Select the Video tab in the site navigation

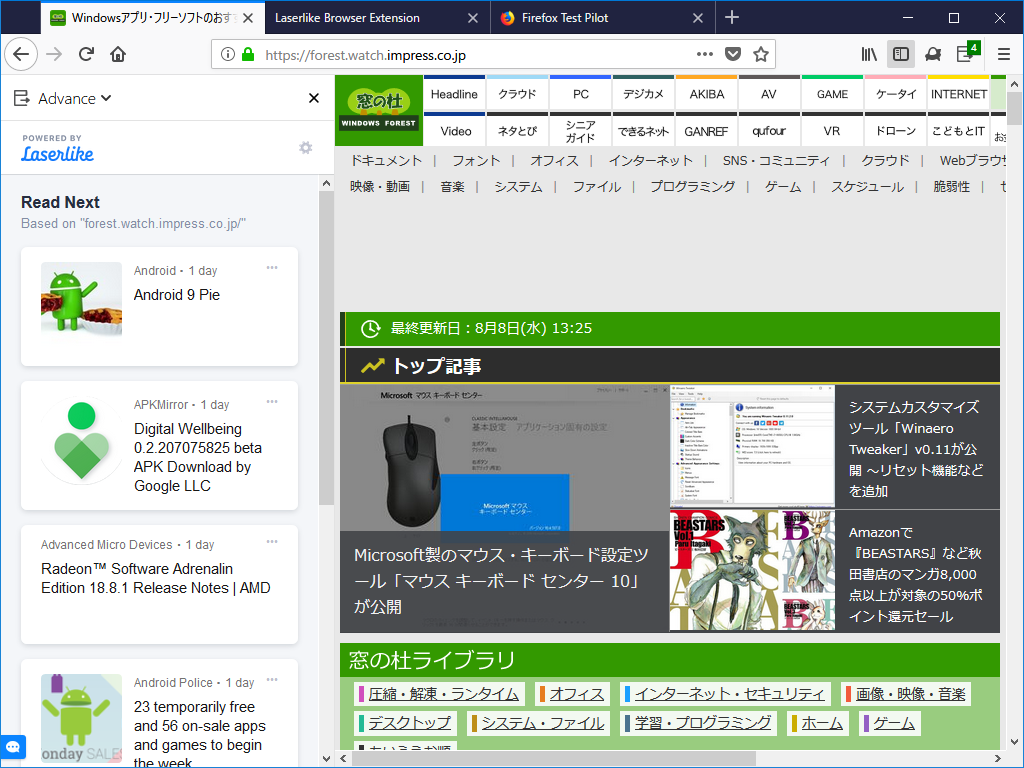[456, 130]
